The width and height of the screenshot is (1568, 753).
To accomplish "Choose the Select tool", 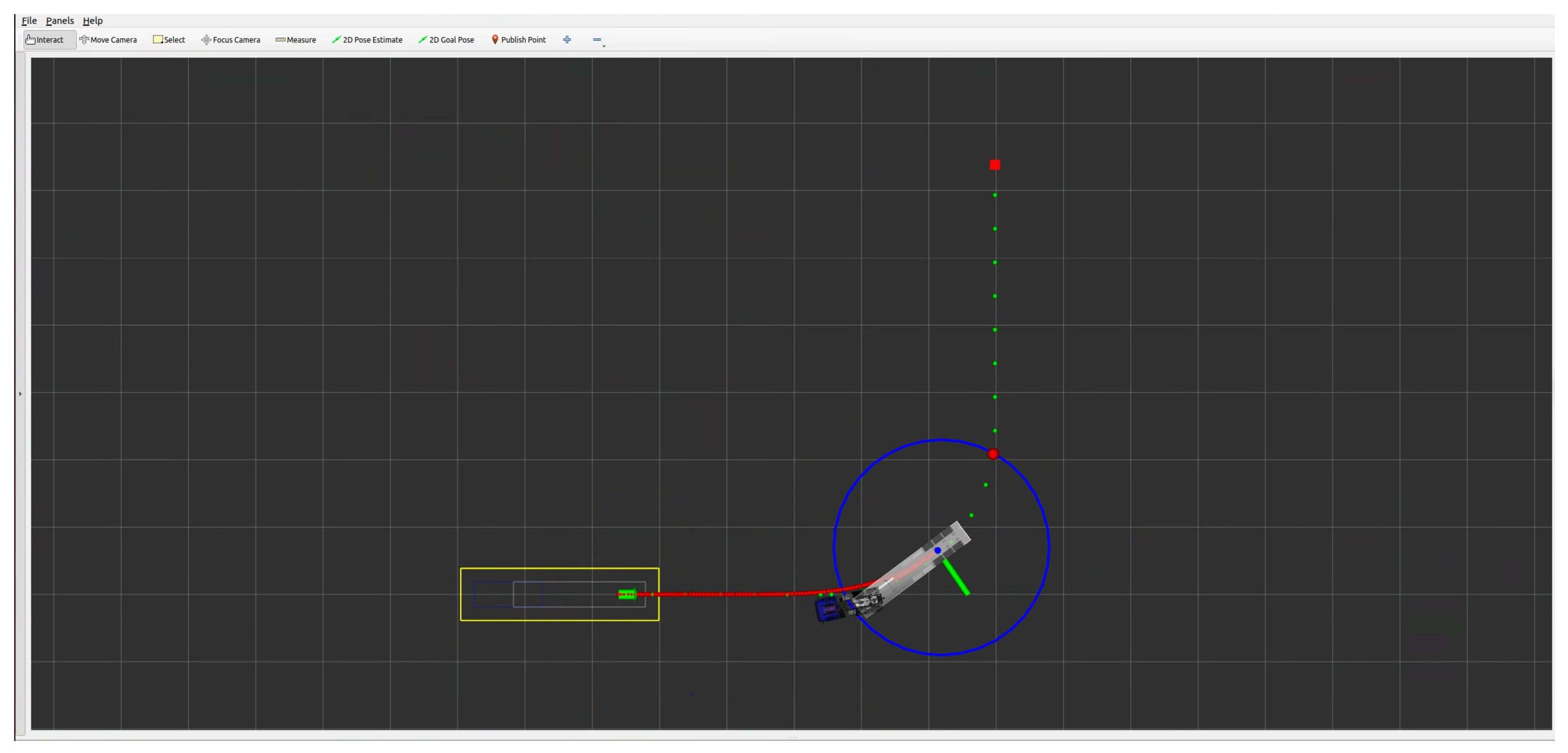I will click(169, 40).
